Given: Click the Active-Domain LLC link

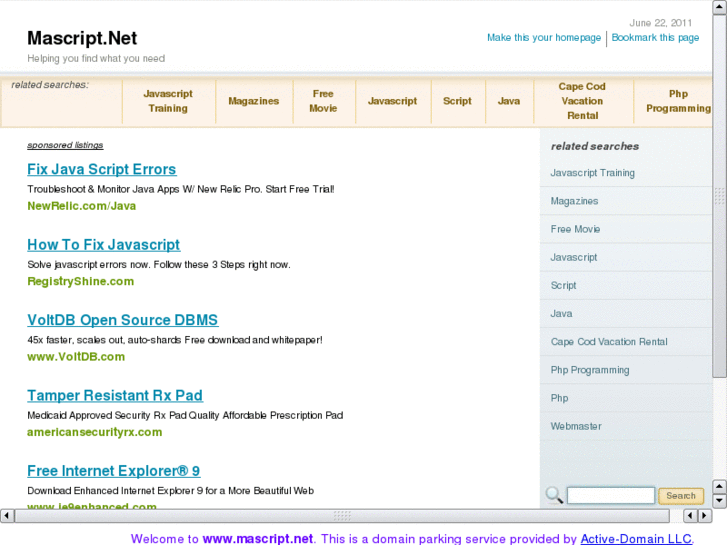Looking at the screenshot, I should coord(636,539).
